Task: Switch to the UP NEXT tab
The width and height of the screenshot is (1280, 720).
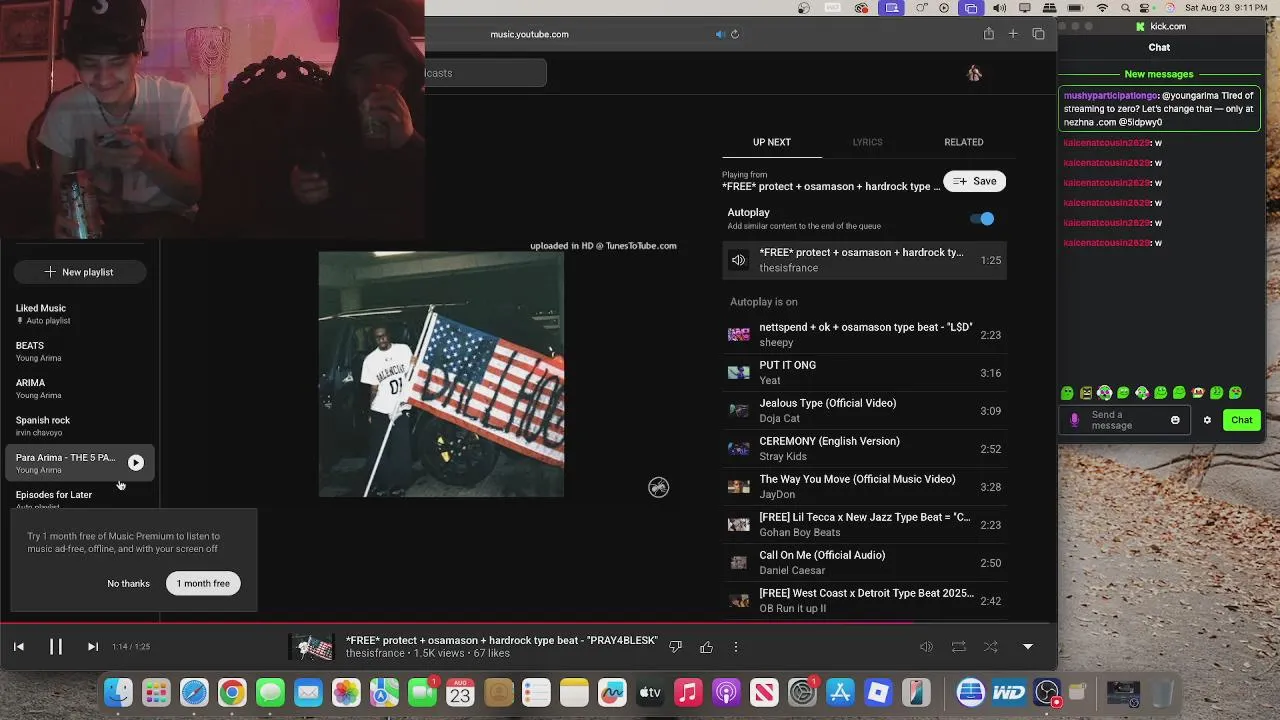Action: (x=772, y=142)
